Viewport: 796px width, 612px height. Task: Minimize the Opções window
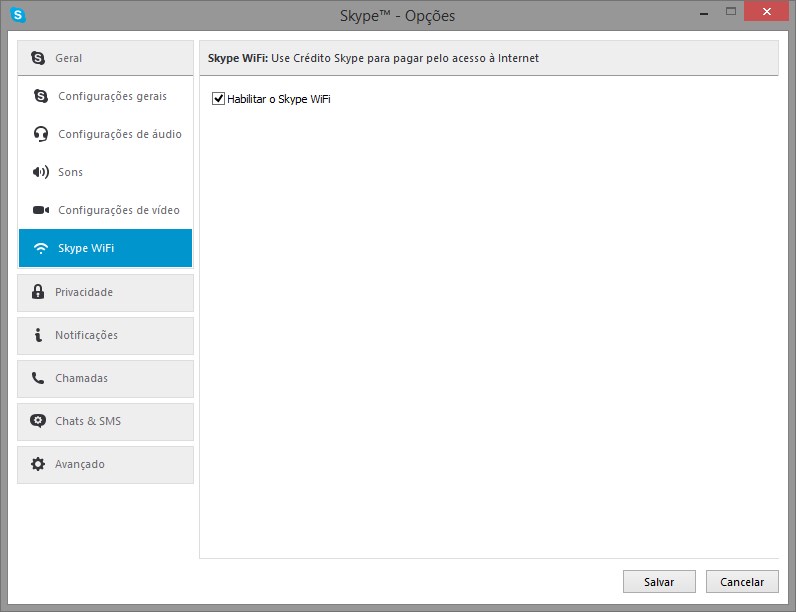(x=704, y=13)
